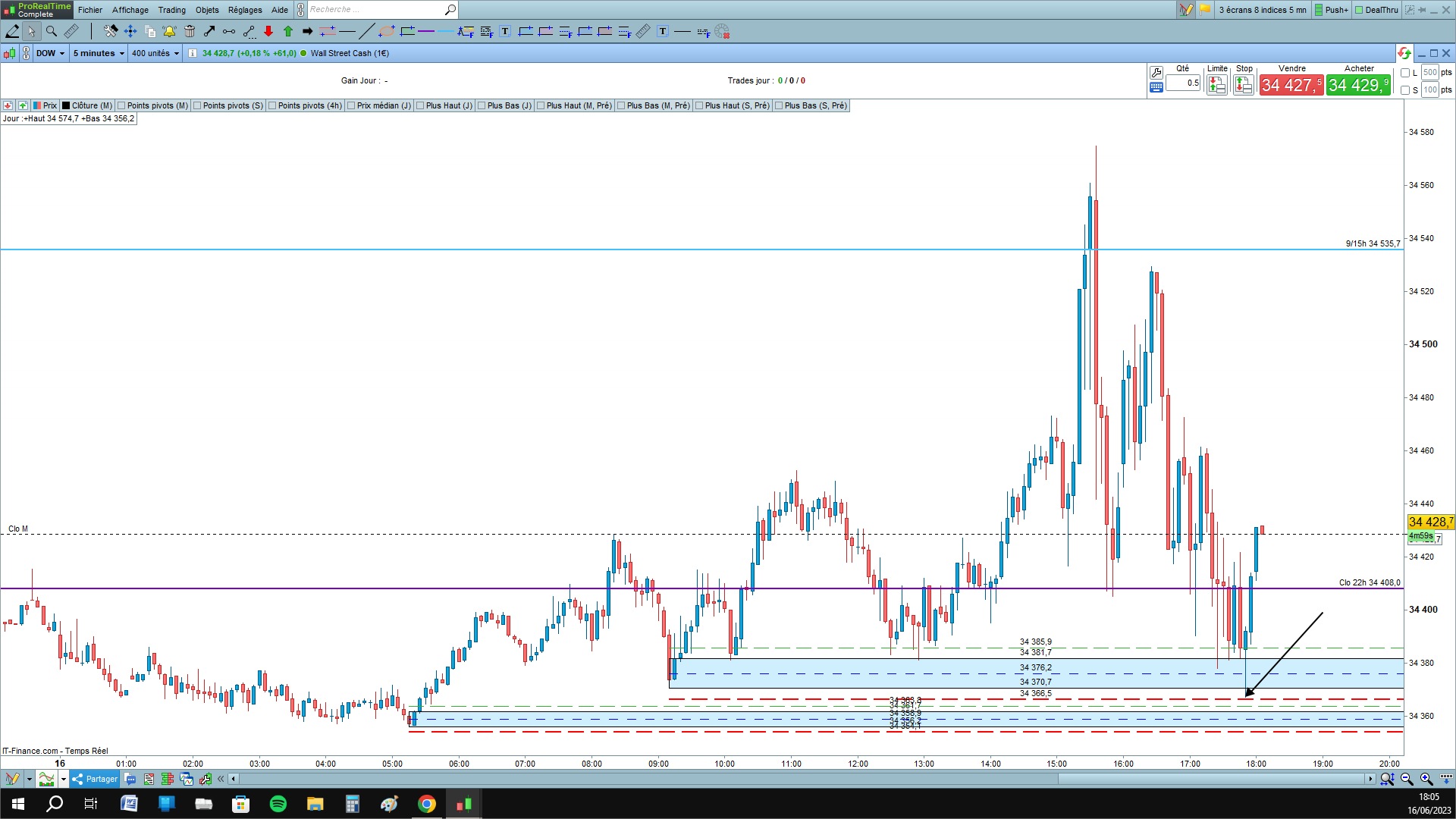Click the Partager share button
Screen dimensions: 1456x819
pos(95,779)
